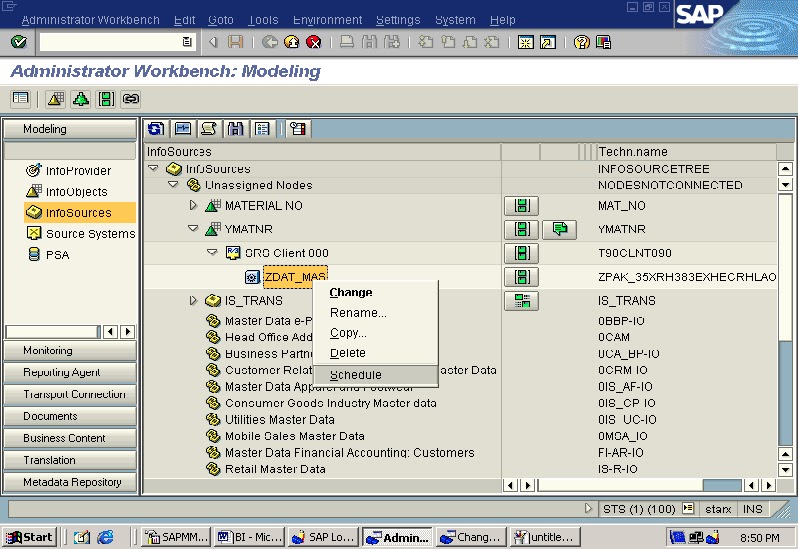798x549 pixels.
Task: Click the navigation window toggle icon
Action: [x=21, y=98]
